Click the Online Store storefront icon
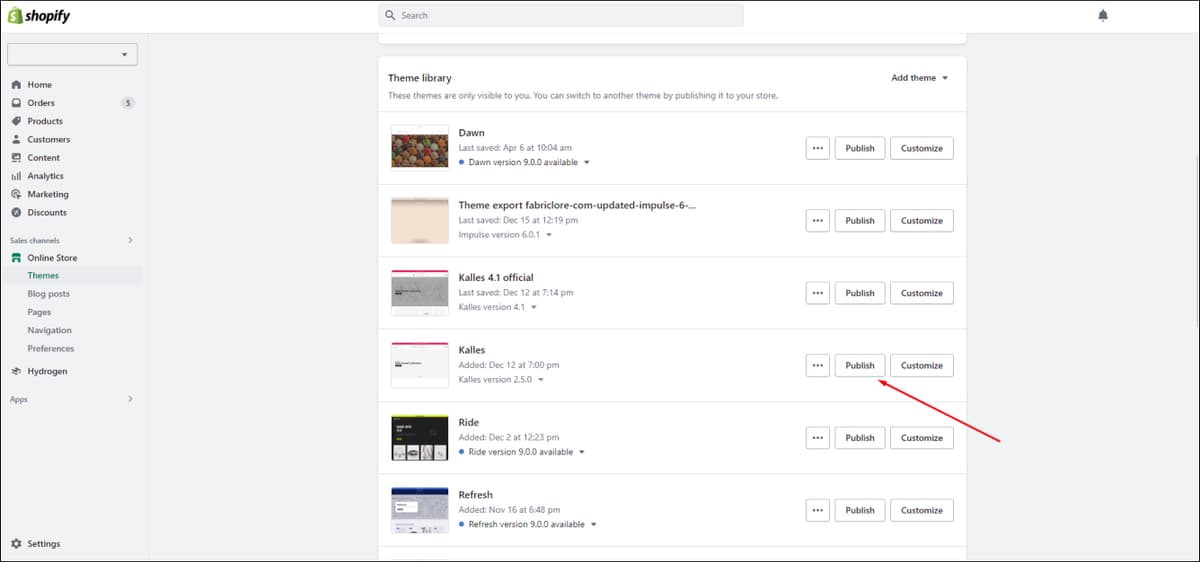 16,258
